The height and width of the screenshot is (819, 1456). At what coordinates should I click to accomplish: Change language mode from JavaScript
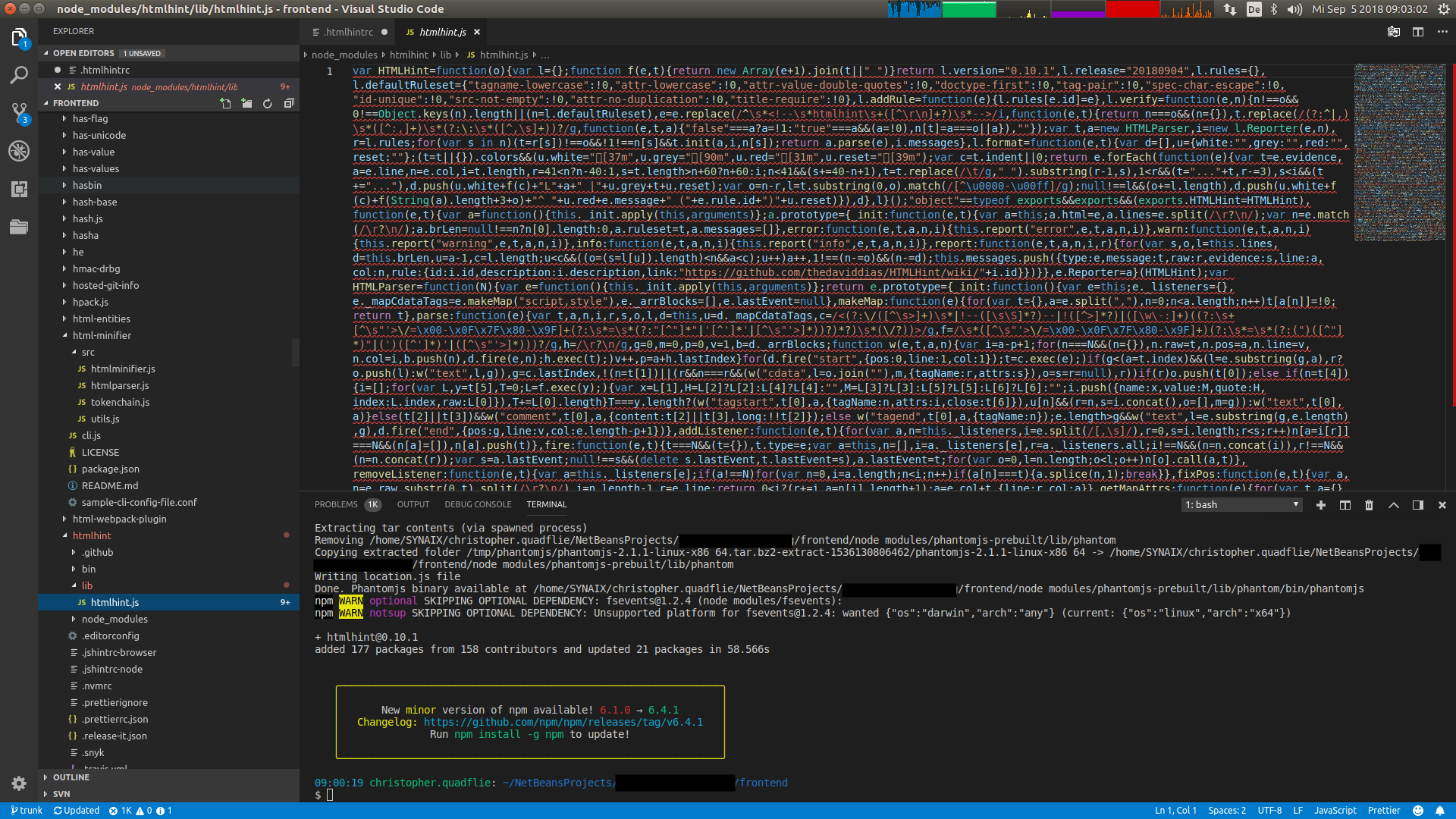[1335, 811]
